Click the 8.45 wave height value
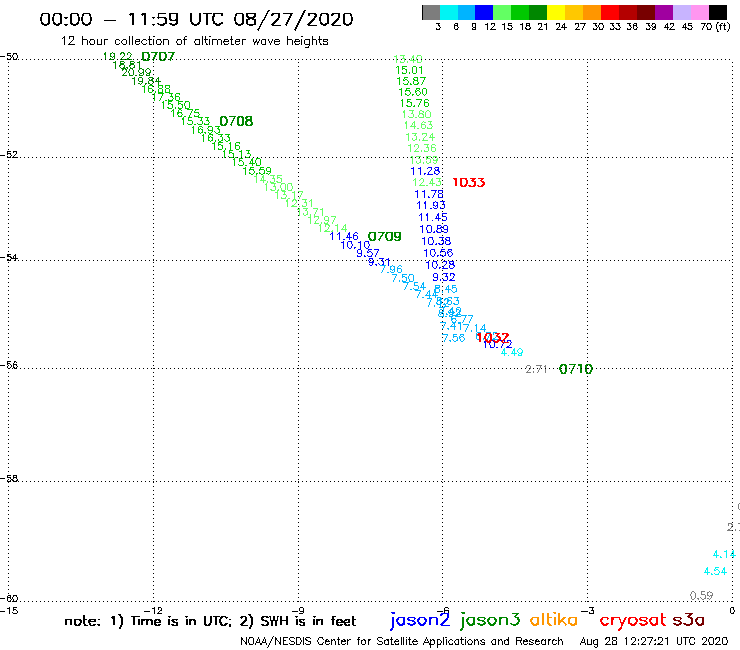 tap(446, 289)
